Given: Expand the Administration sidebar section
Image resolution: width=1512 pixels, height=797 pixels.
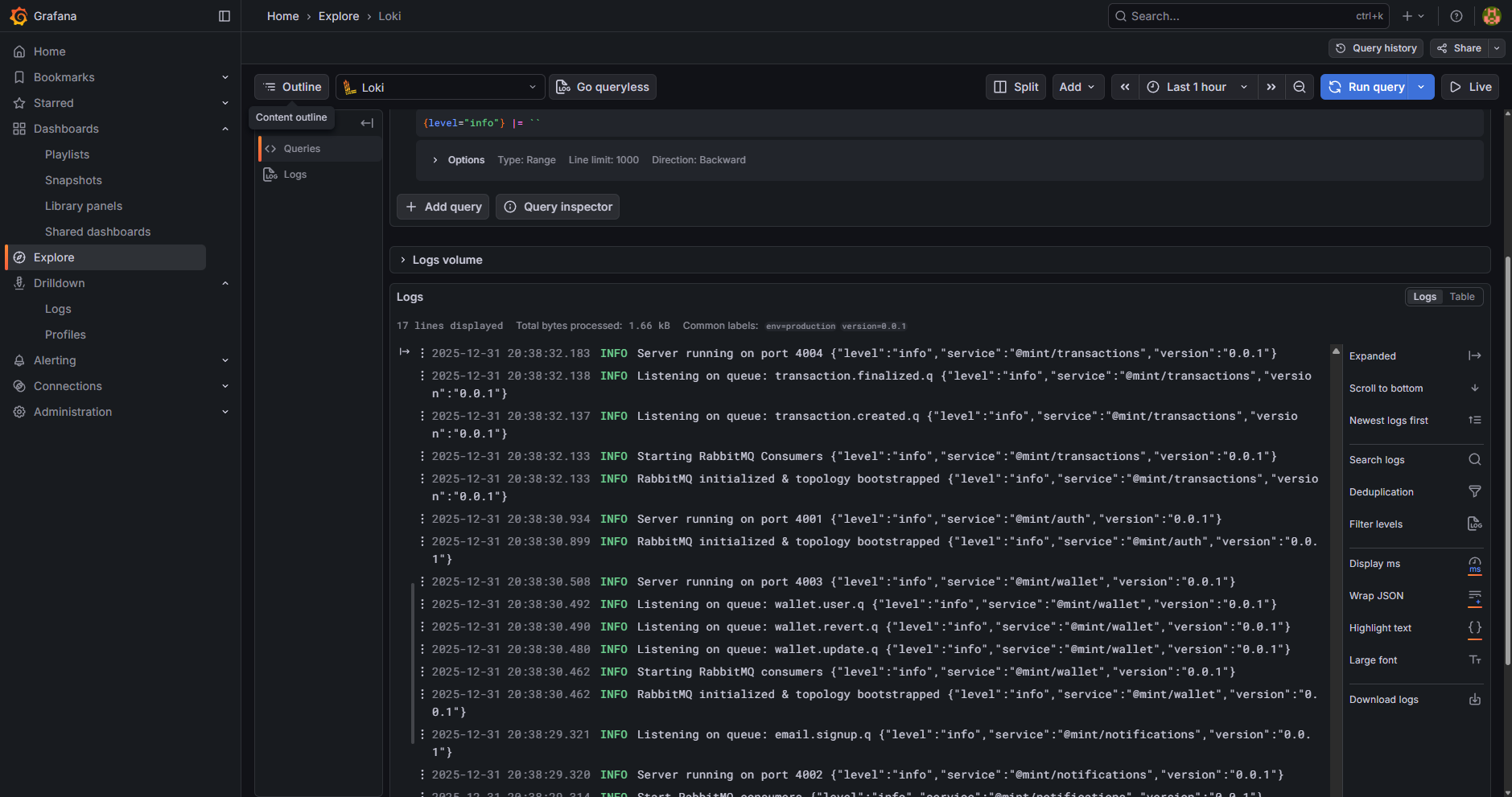Looking at the screenshot, I should (x=225, y=412).
